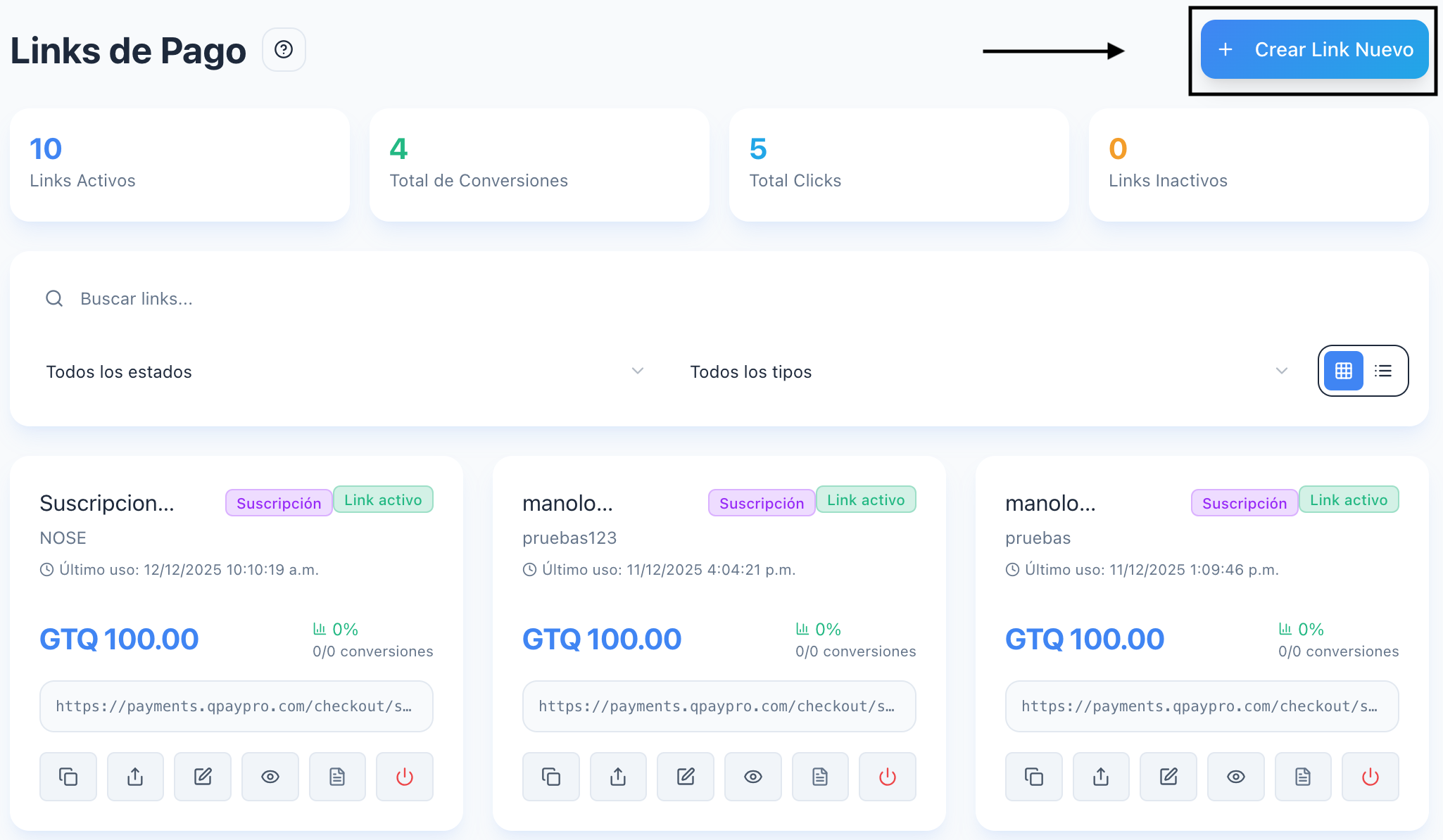This screenshot has width=1443, height=840.
Task: Click the pruebas card checkout URL field
Action: coord(1201,706)
